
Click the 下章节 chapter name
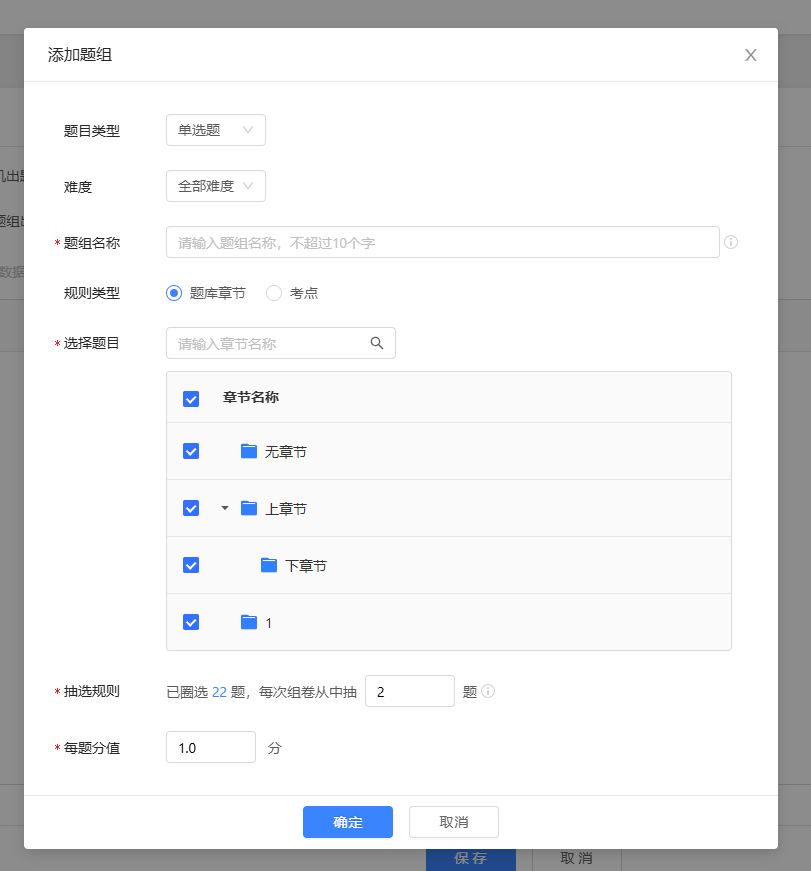306,566
